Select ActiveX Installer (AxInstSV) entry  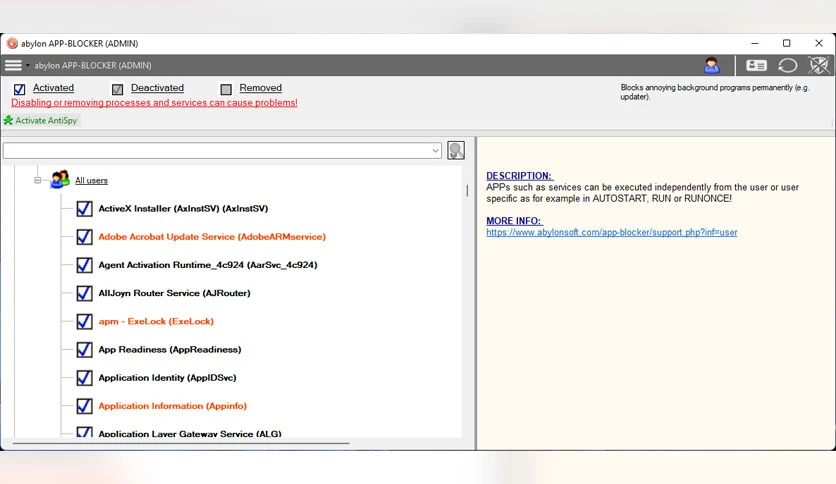[x=183, y=208]
